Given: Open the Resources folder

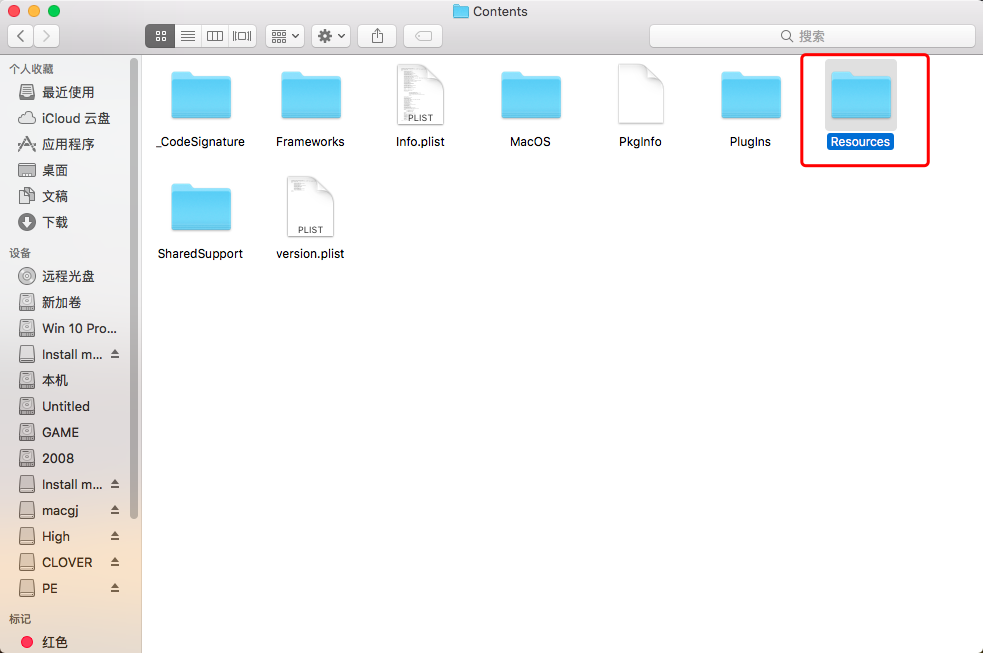Looking at the screenshot, I should [860, 97].
